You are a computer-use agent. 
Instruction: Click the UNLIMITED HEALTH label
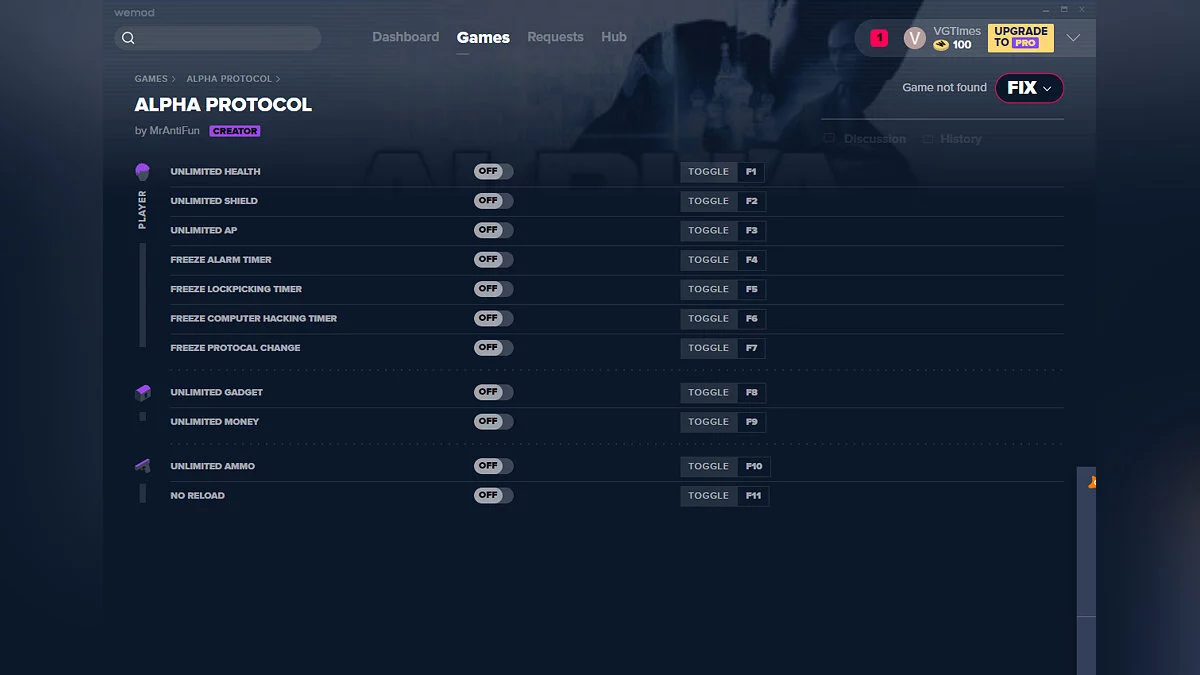215,172
